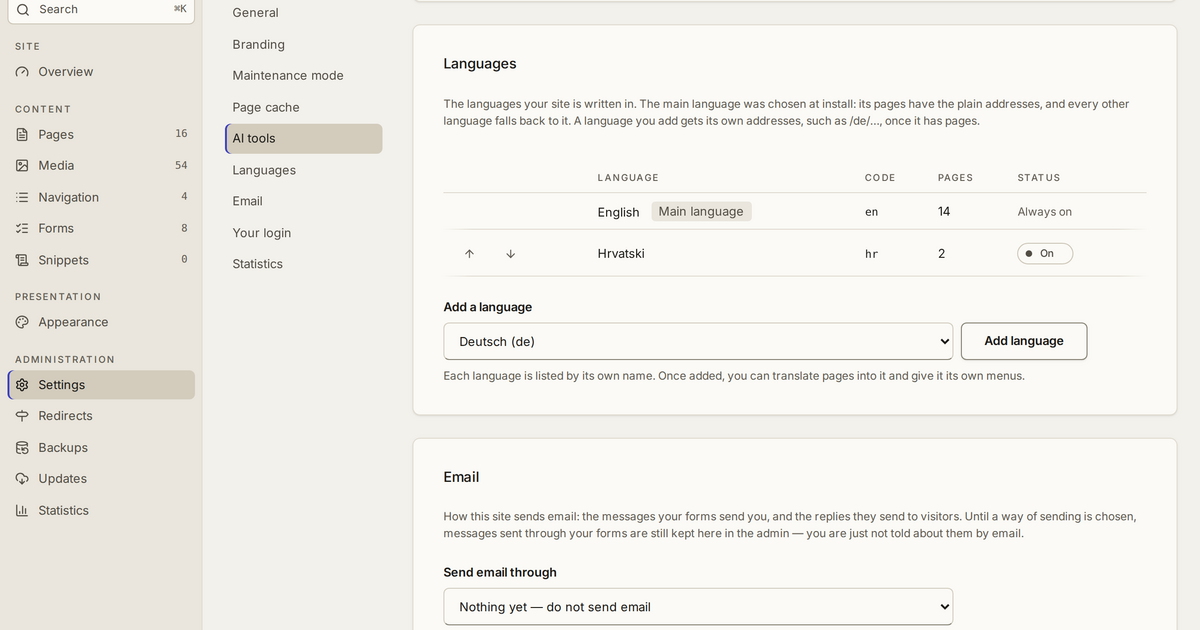Open Overview in the sidebar

click(x=101, y=72)
